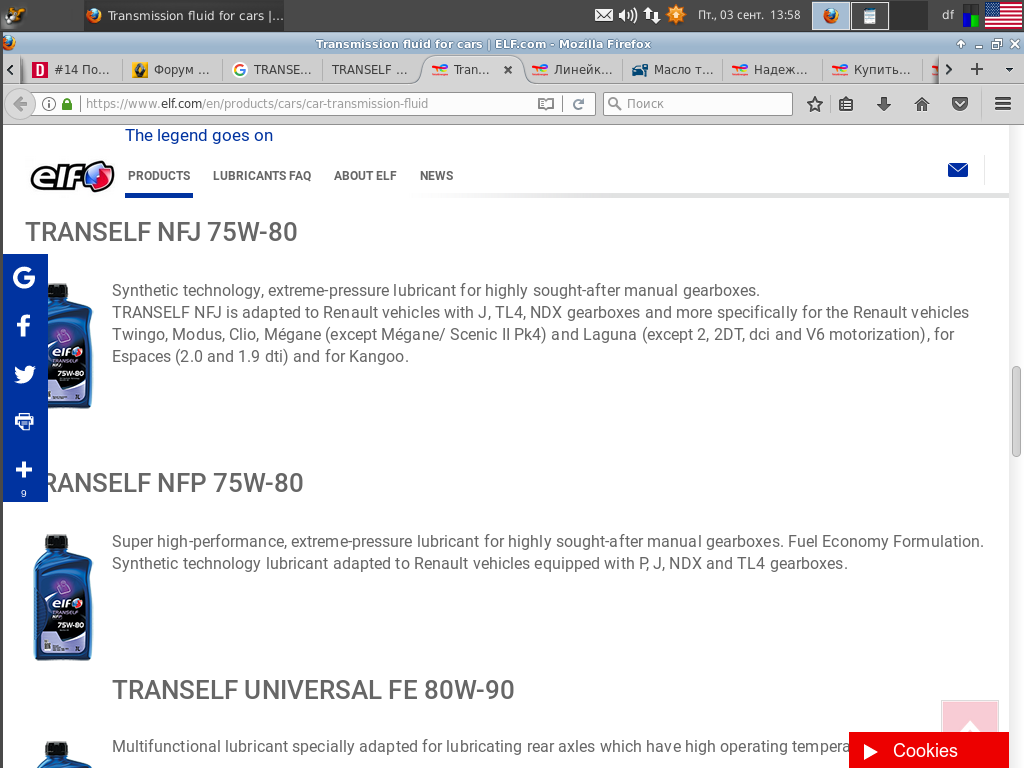
Task: Go to Firefox home page icon
Action: pos(921,104)
